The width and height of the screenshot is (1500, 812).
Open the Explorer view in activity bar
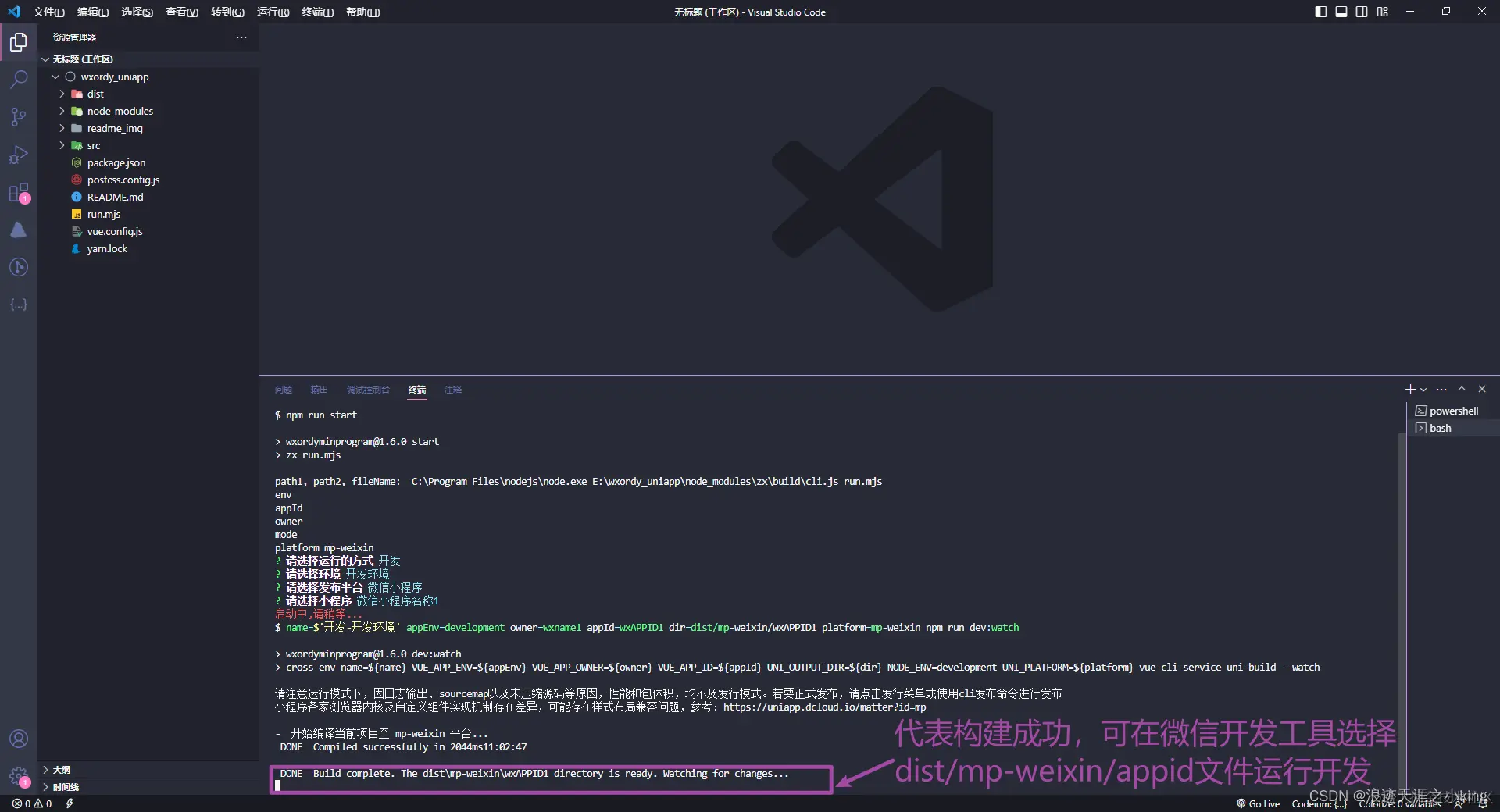pyautogui.click(x=19, y=42)
